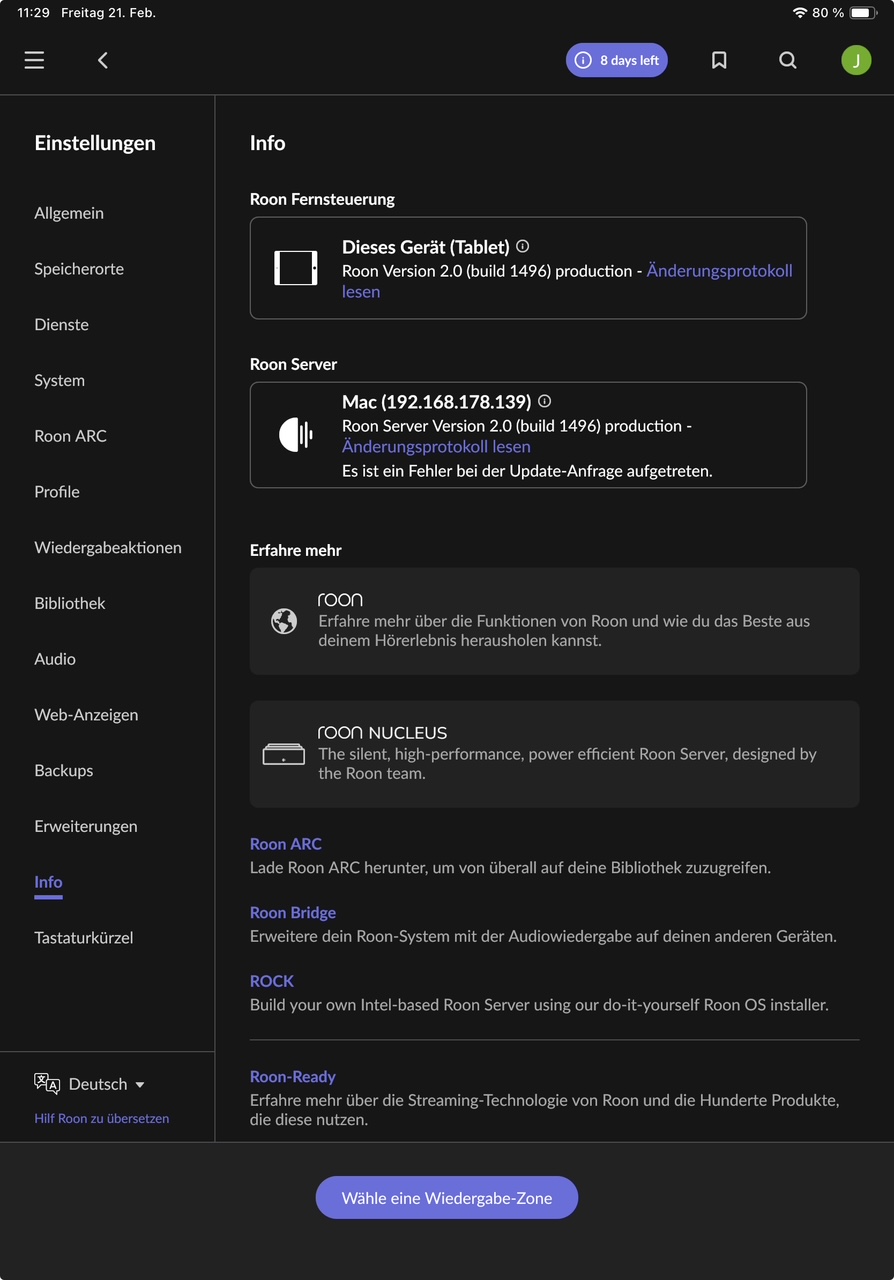Go back using the back arrow
The height and width of the screenshot is (1280, 894).
coord(102,60)
